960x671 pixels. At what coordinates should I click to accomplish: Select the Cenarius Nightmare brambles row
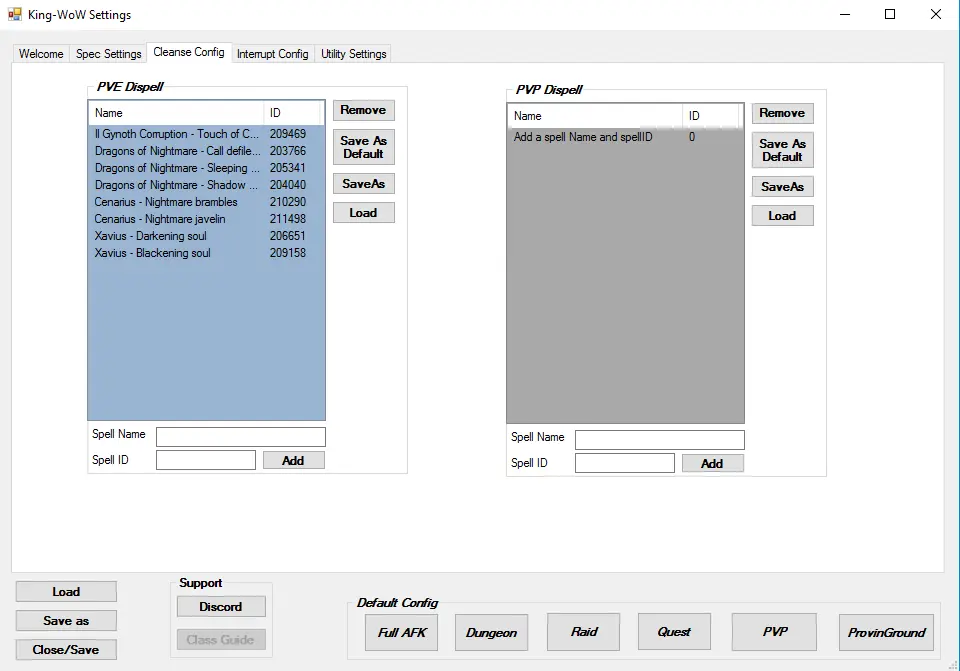(x=206, y=202)
